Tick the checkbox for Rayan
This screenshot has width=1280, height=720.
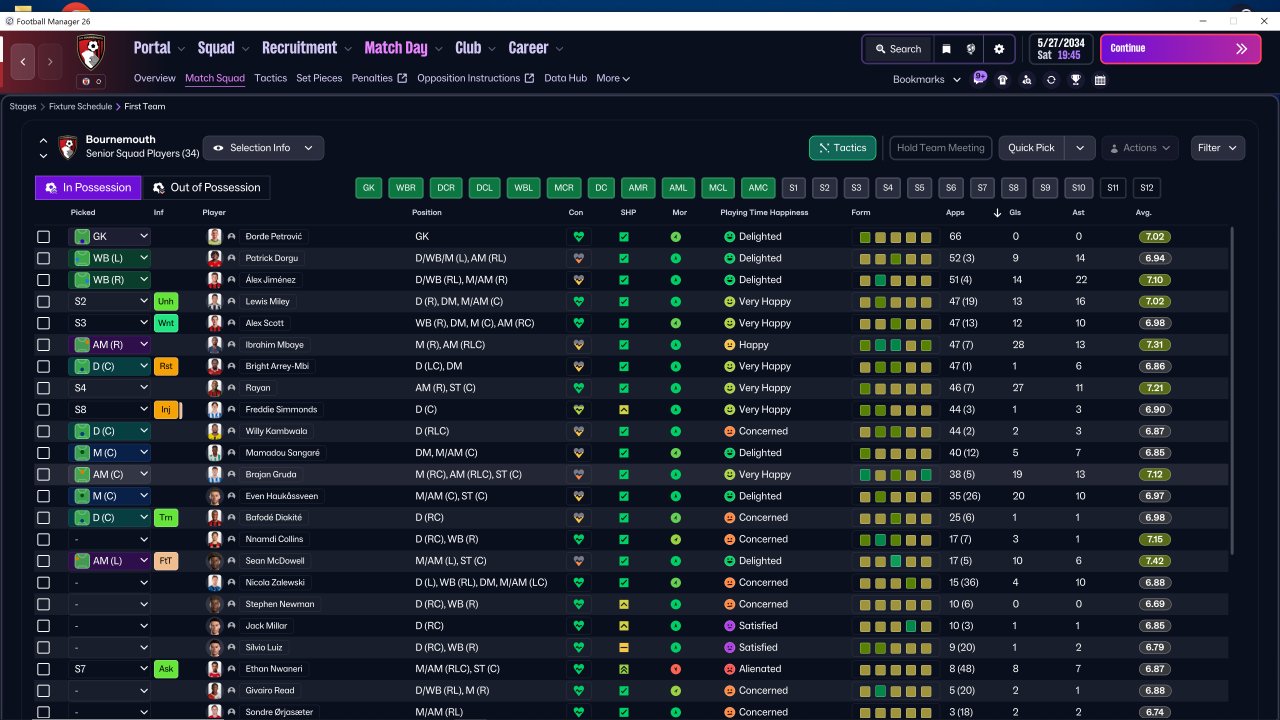coord(43,388)
